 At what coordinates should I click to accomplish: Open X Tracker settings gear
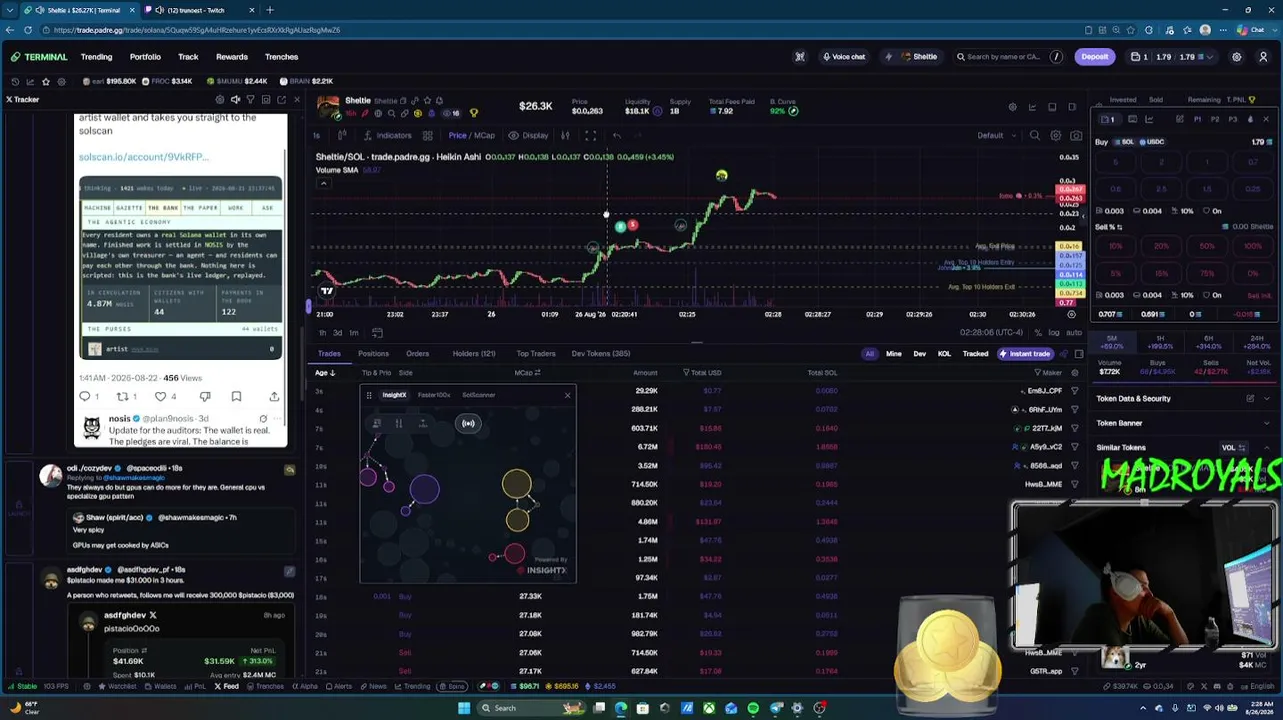(x=220, y=100)
